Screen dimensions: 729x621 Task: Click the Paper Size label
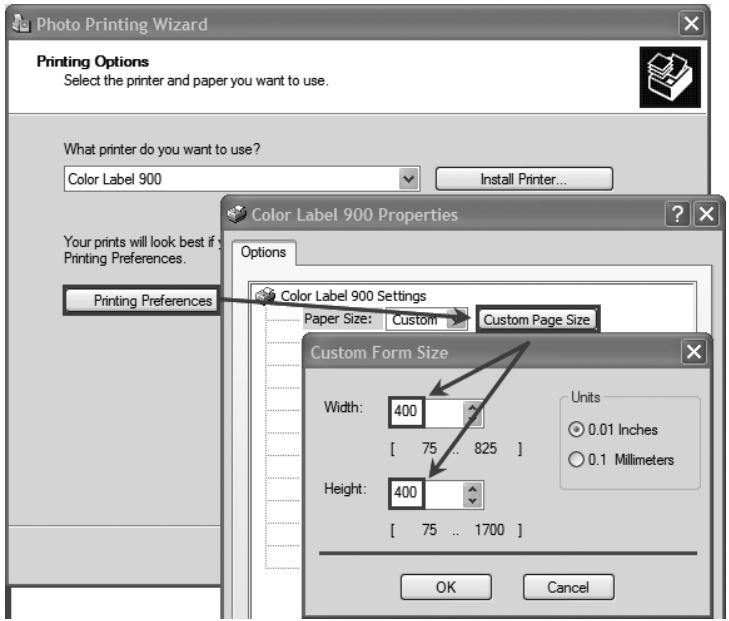[338, 319]
